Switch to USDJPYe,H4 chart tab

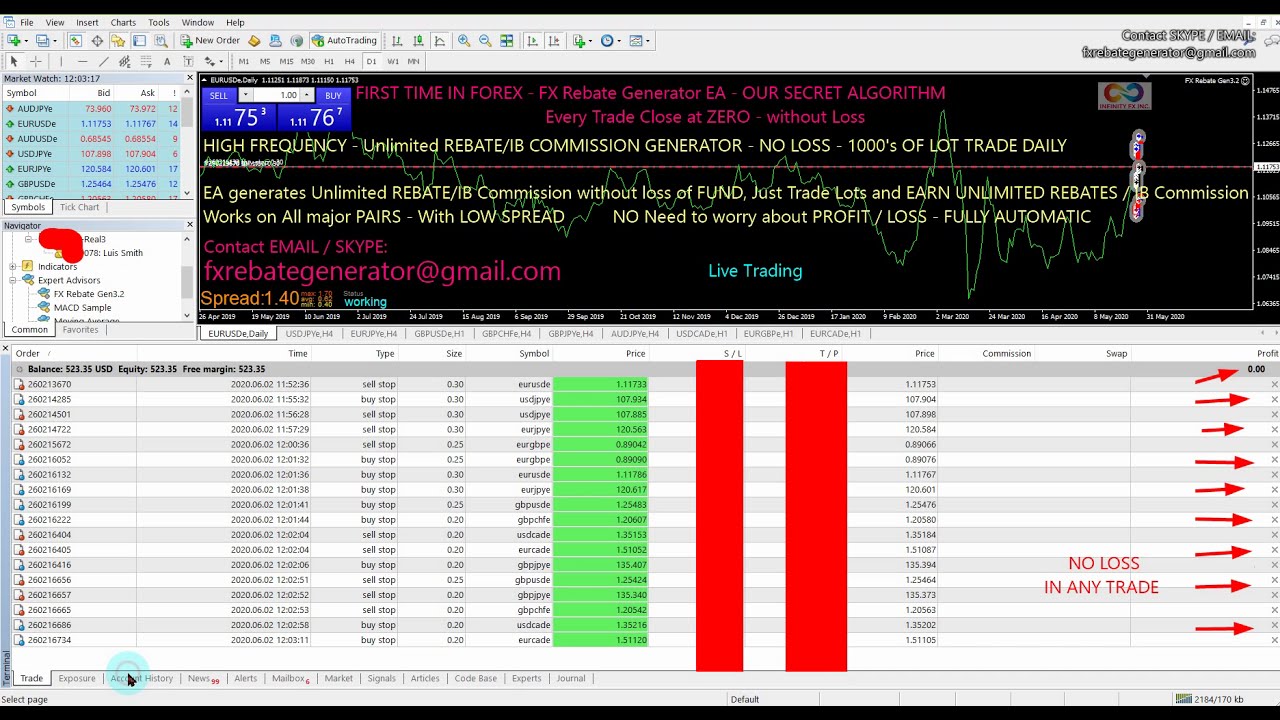click(x=309, y=334)
